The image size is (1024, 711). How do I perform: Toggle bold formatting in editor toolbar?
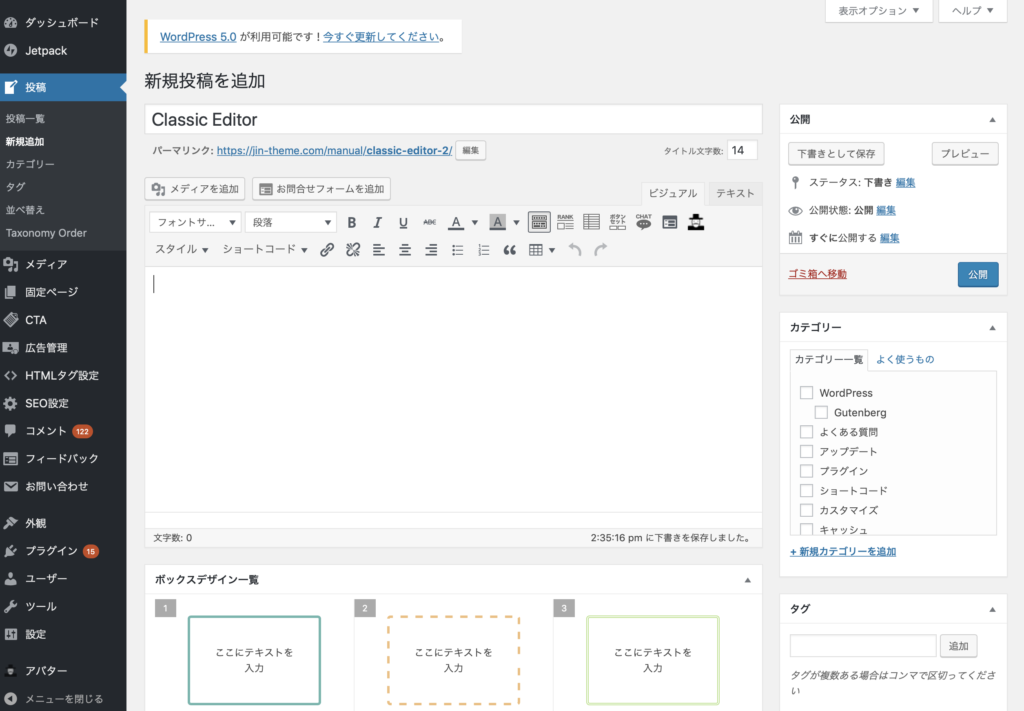coord(352,222)
